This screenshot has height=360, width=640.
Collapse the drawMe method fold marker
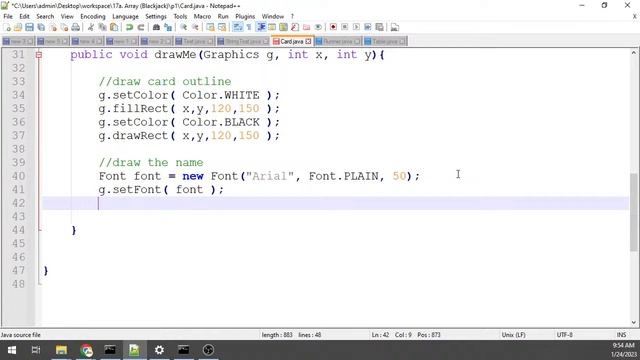(x=39, y=55)
